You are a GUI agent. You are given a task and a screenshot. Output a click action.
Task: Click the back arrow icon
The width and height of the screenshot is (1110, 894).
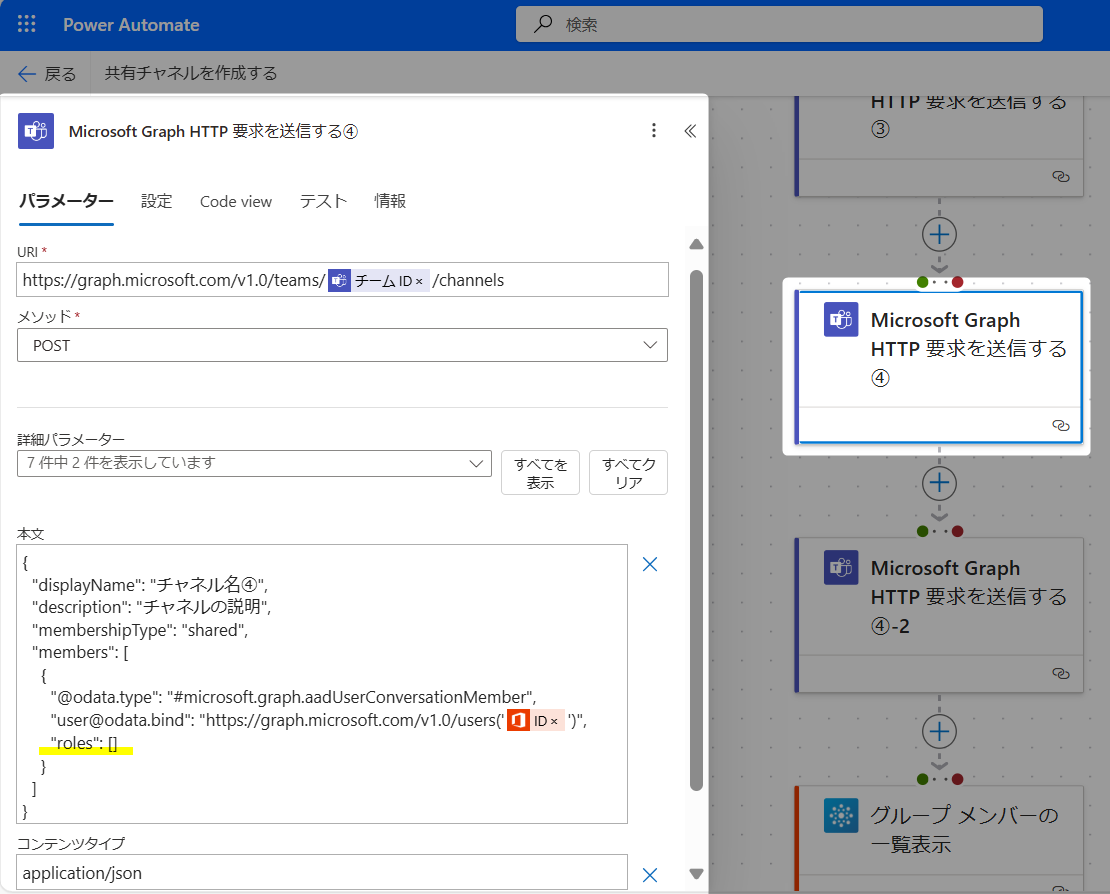27,74
